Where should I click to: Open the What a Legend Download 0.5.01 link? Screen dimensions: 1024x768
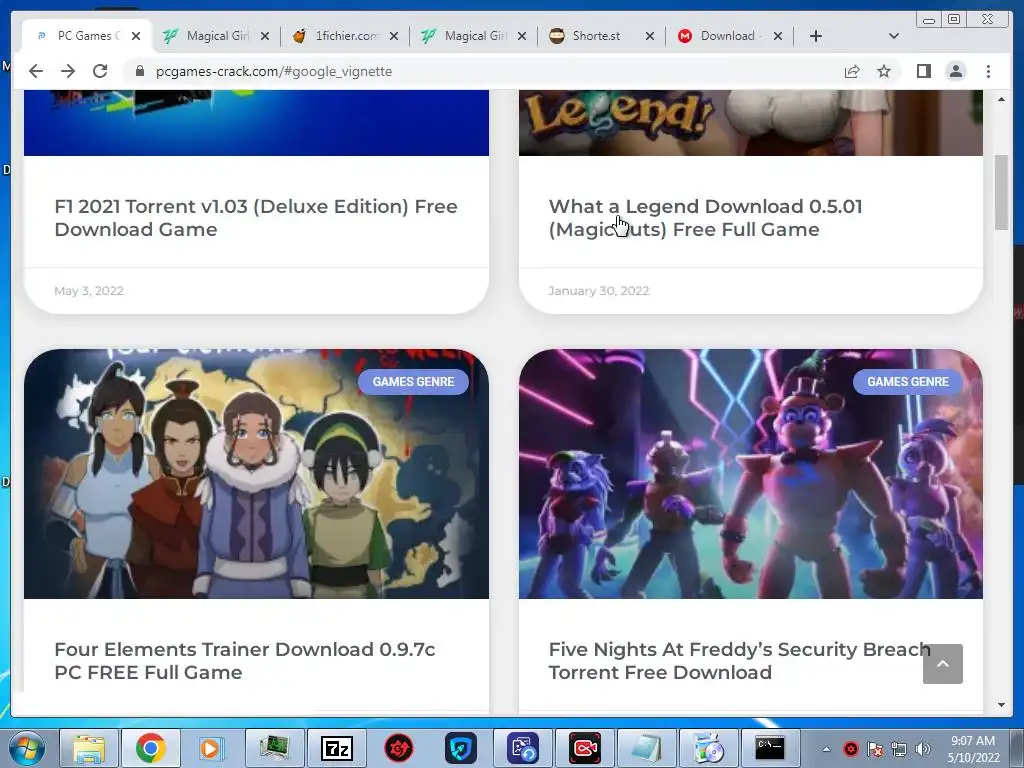click(705, 217)
